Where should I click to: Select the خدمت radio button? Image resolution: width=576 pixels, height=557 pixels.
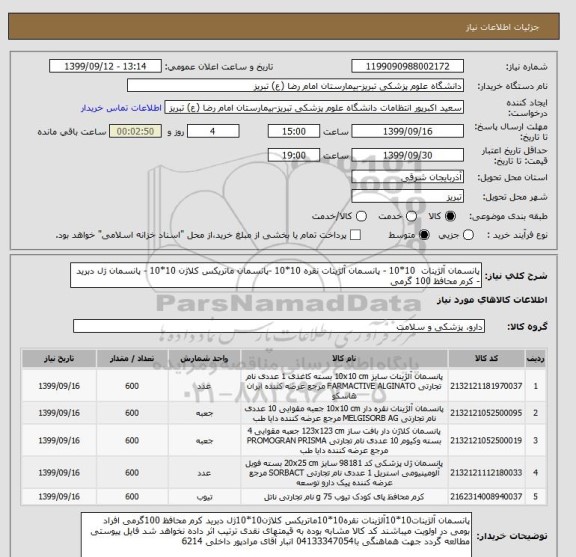pyautogui.click(x=411, y=216)
